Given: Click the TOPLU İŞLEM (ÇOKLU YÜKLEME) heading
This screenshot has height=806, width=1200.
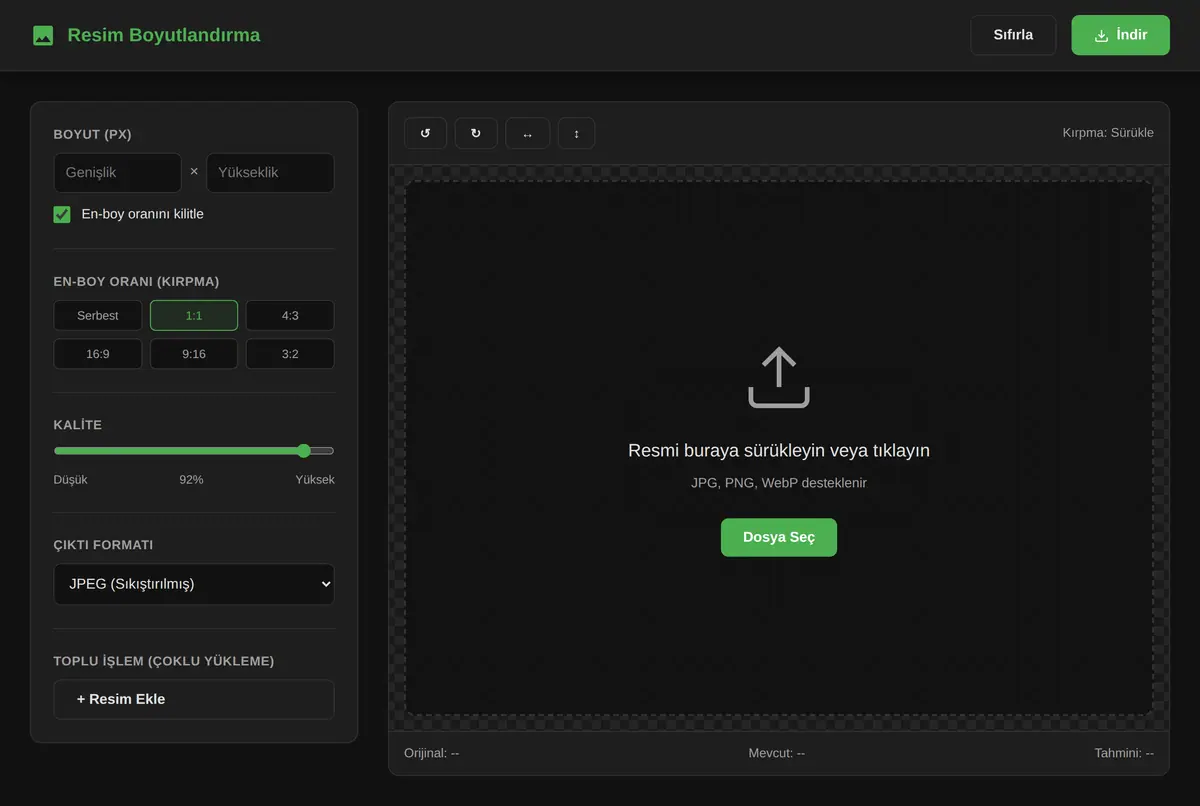Looking at the screenshot, I should [164, 661].
